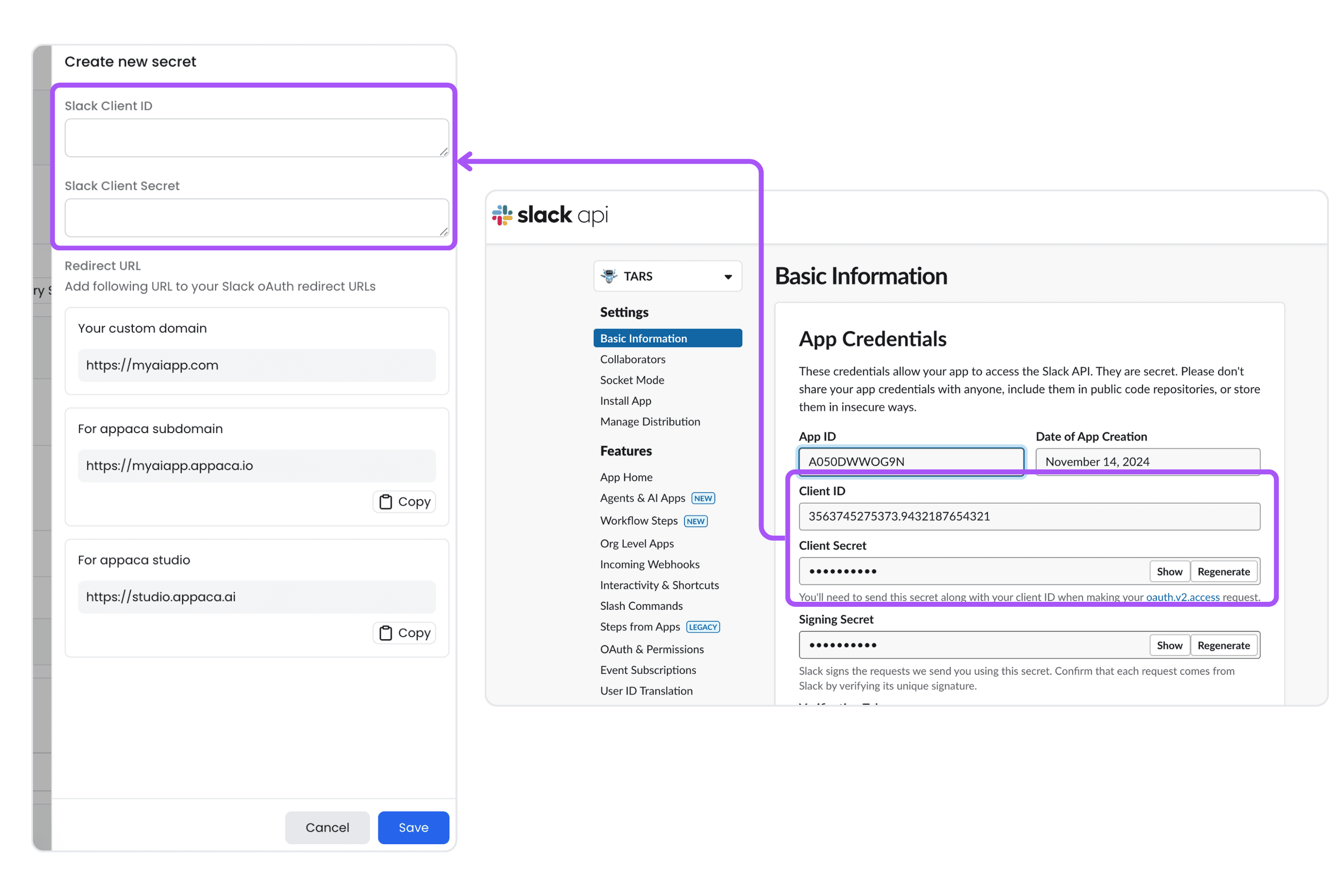Screen dimensions: 1344x896
Task: Copy the appaca subdomain URL
Action: [x=404, y=501]
